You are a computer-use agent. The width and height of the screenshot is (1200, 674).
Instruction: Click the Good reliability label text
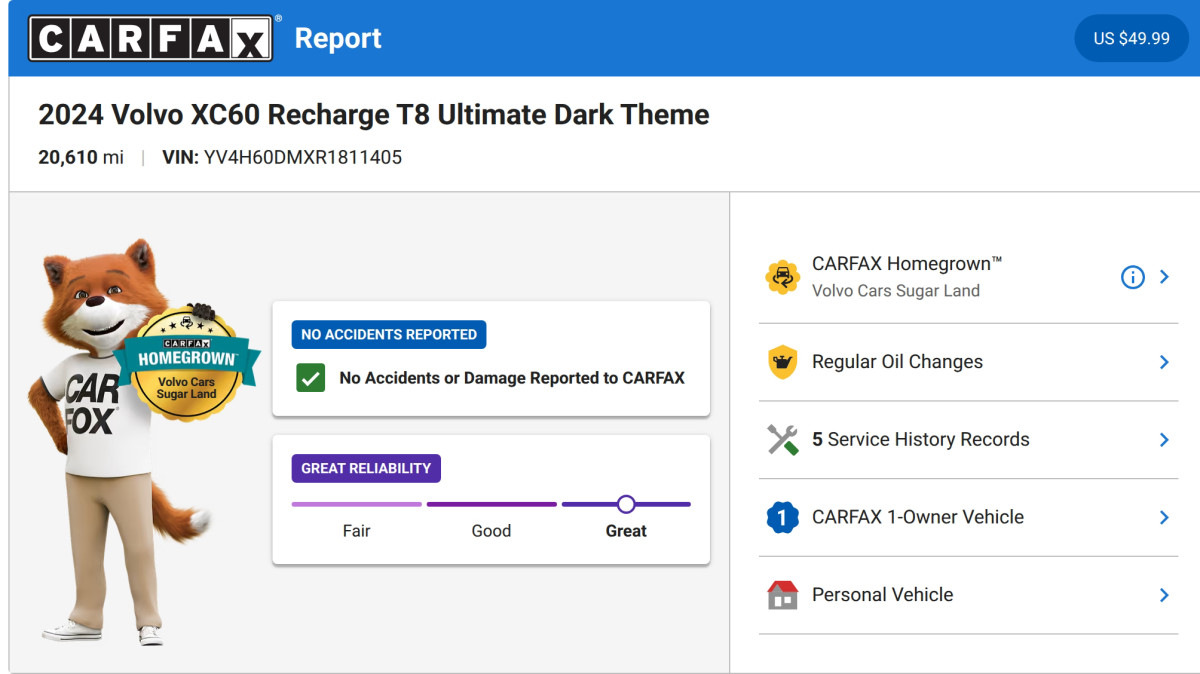(x=491, y=531)
